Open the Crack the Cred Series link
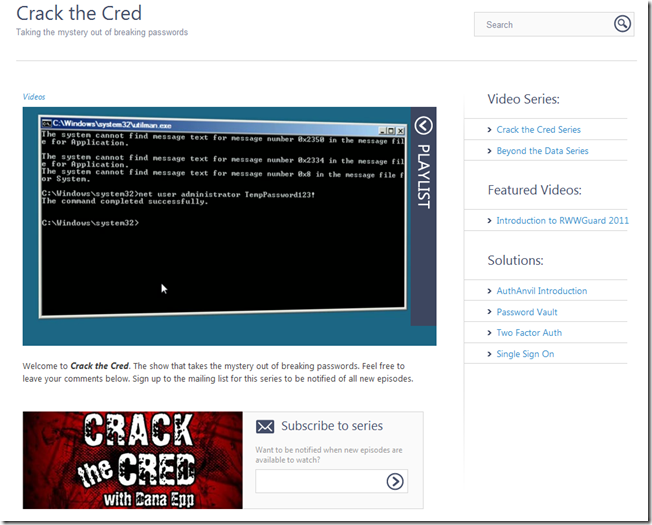Screen dimensions: 652x525 click(x=538, y=130)
